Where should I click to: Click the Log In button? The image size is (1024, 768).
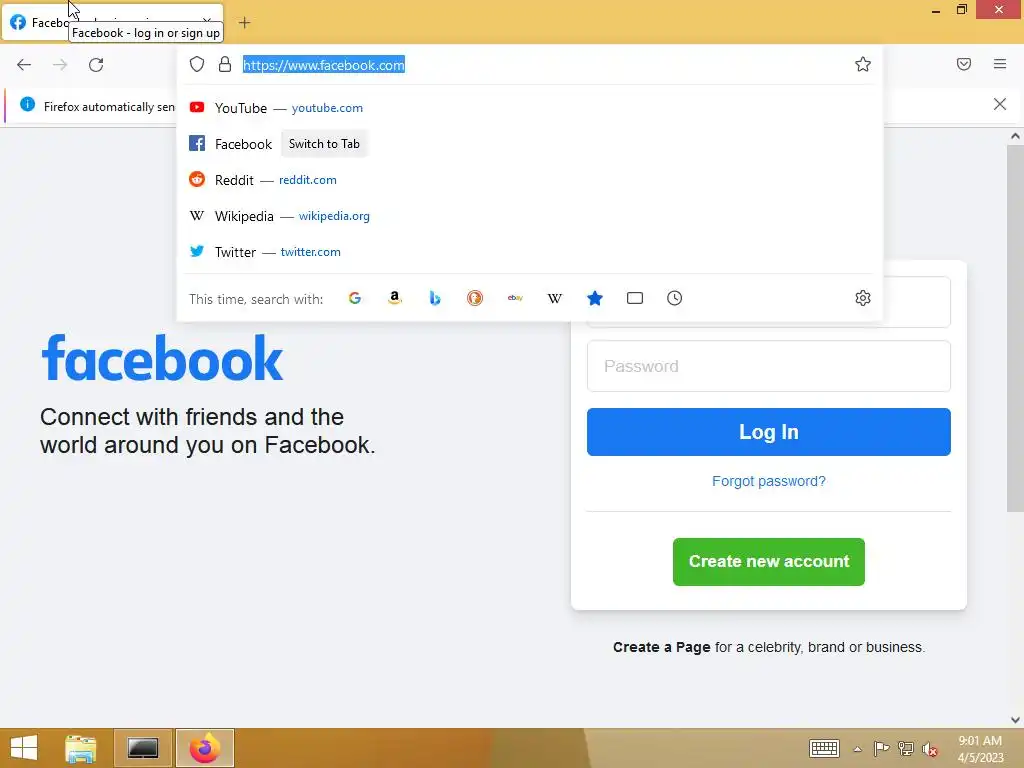pos(769,432)
